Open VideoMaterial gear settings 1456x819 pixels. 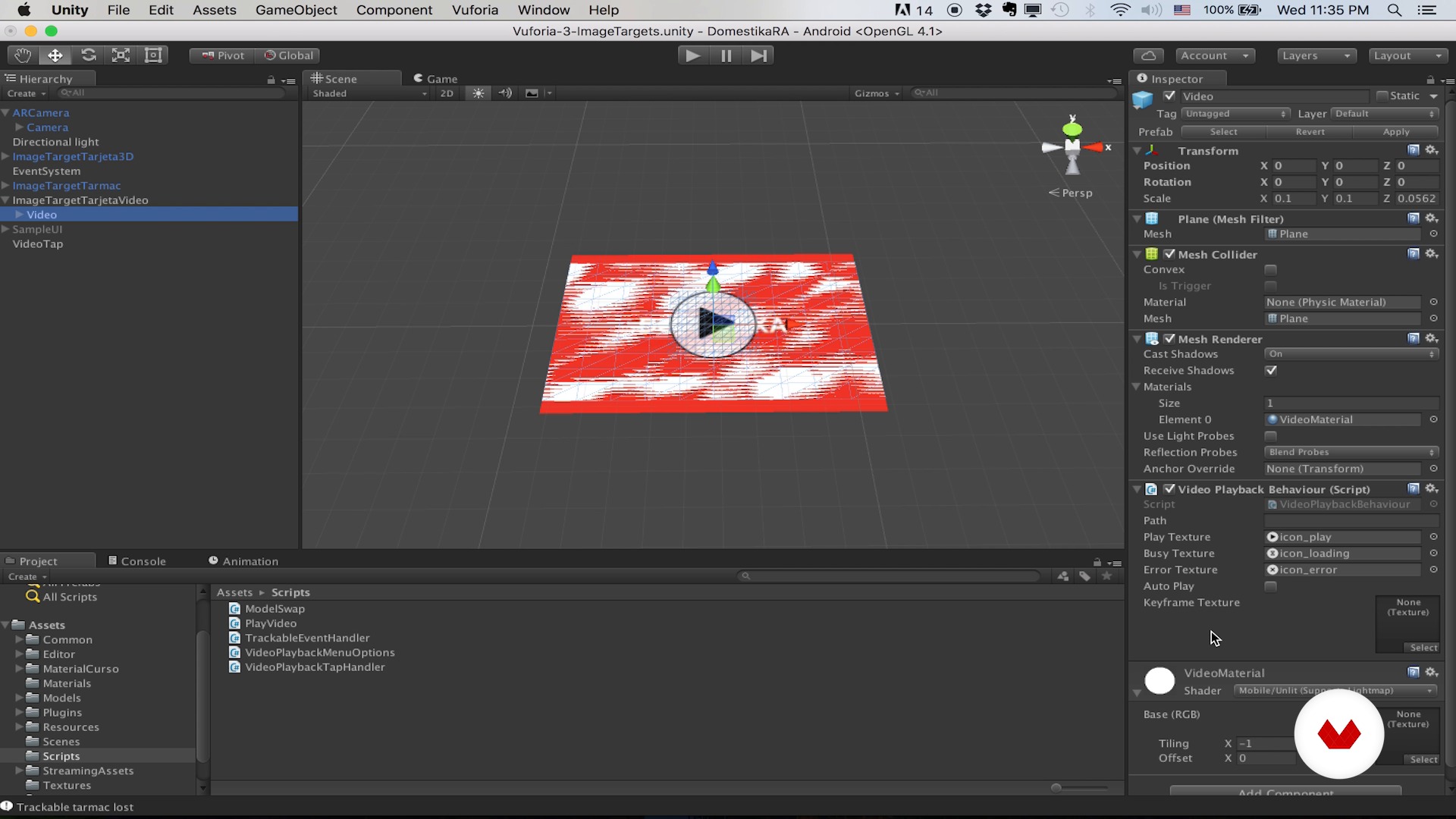1432,672
